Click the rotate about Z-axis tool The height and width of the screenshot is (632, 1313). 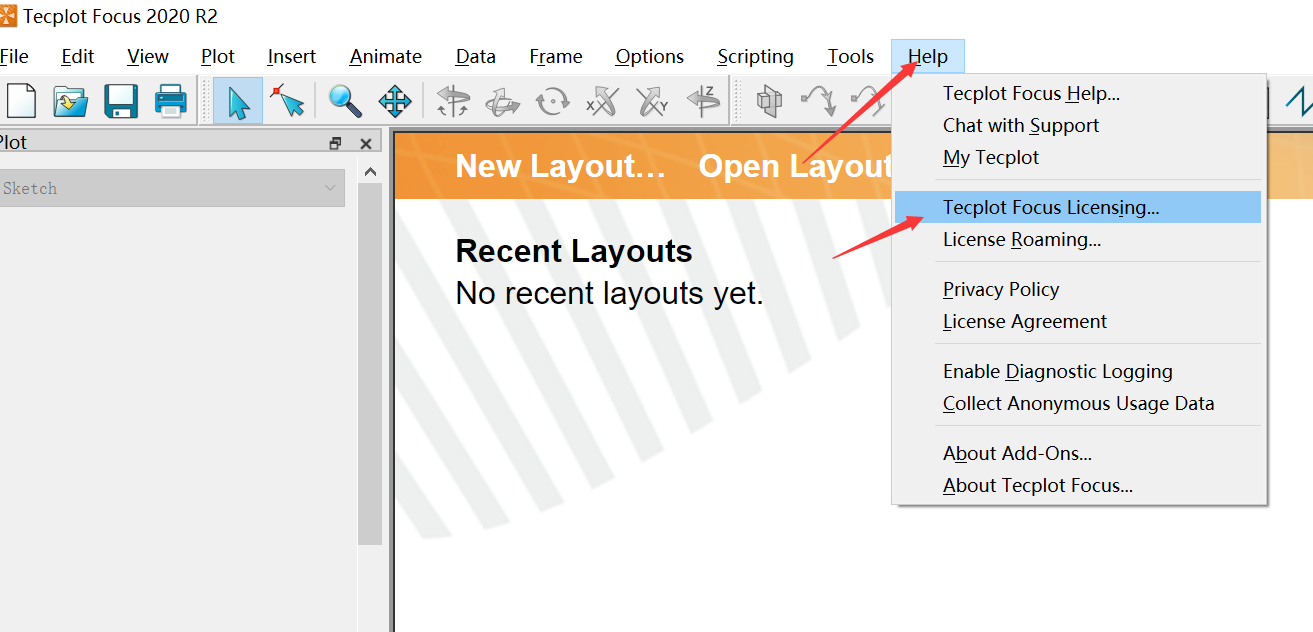[x=703, y=101]
